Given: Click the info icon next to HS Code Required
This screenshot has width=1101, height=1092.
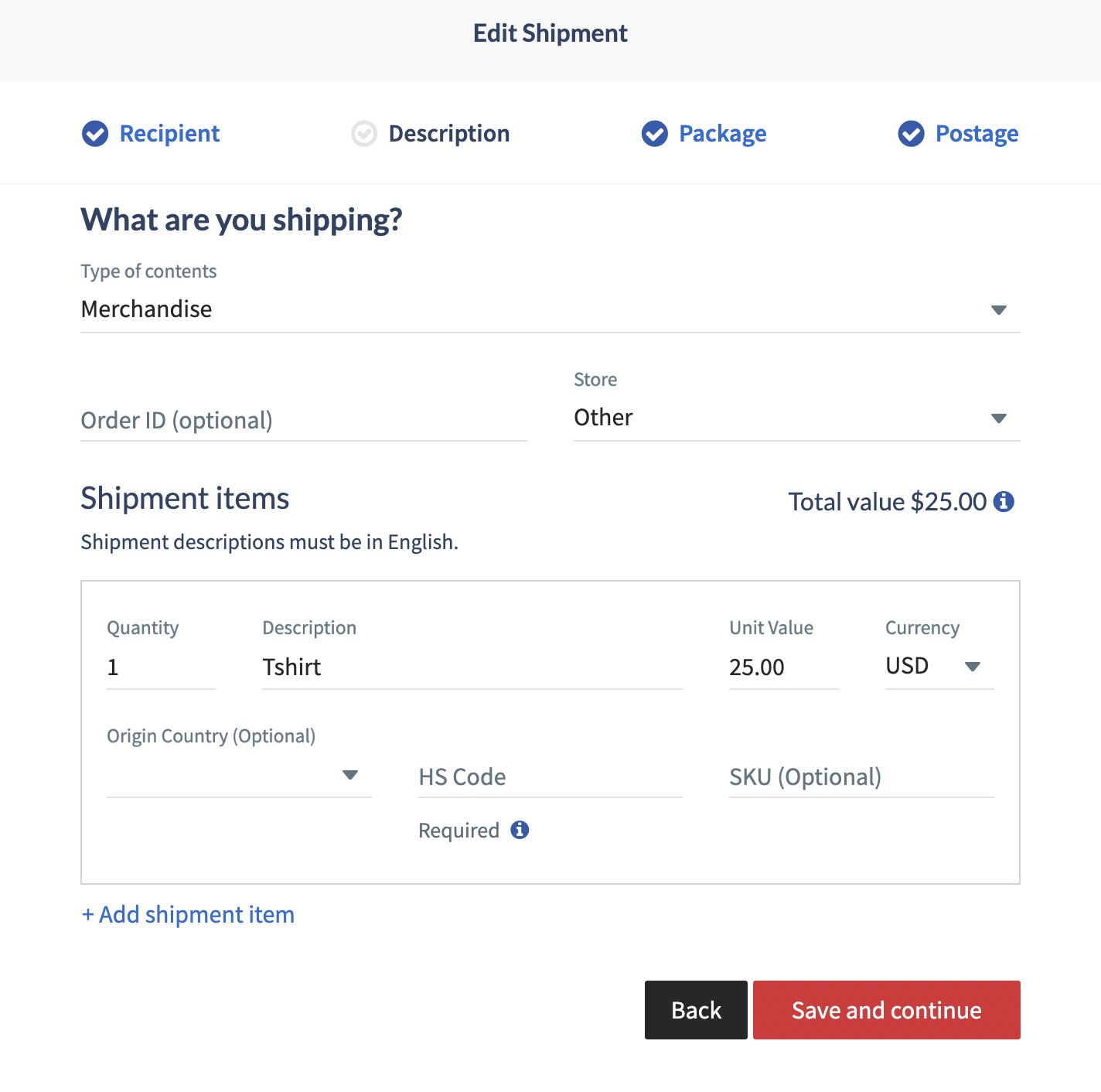Looking at the screenshot, I should [x=520, y=830].
